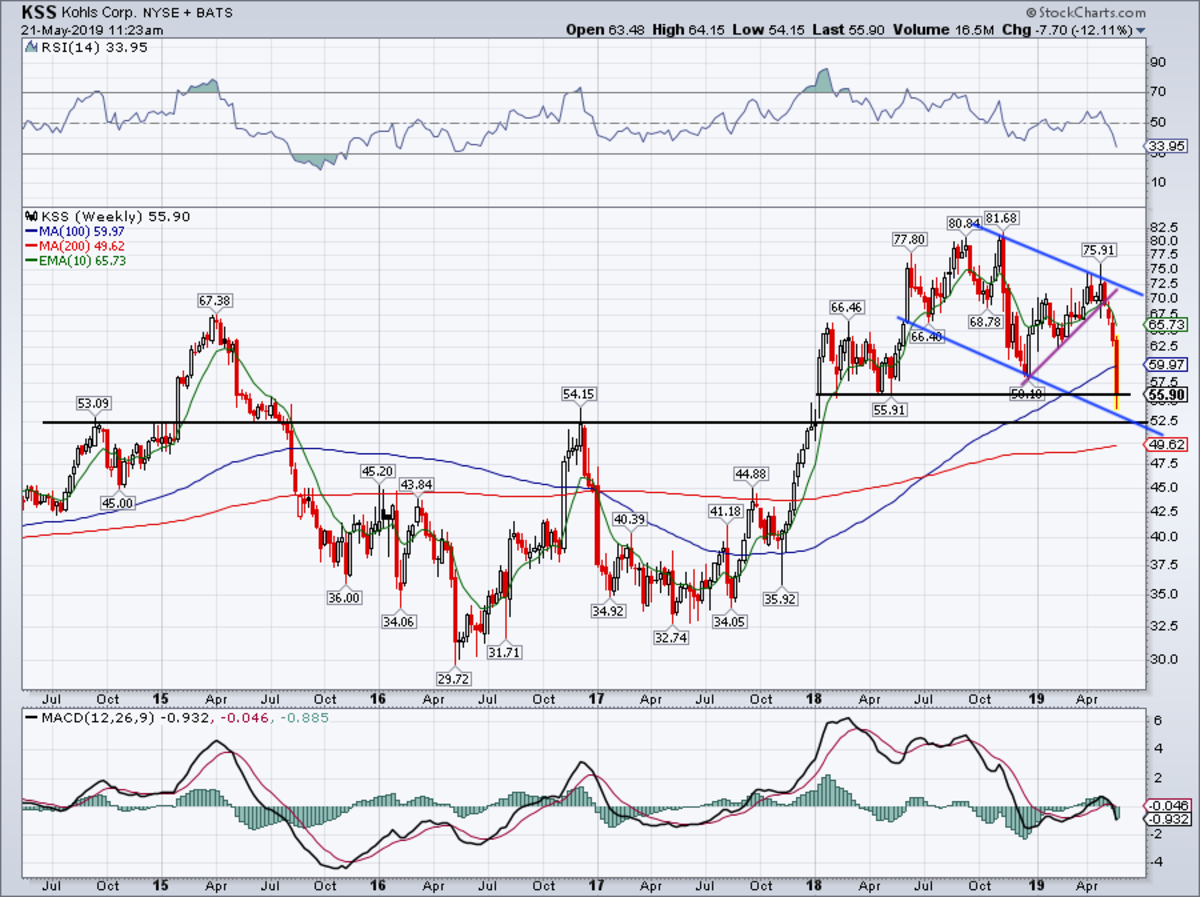The image size is (1200, 897).
Task: Click the 43.84 price label
Action: (418, 484)
